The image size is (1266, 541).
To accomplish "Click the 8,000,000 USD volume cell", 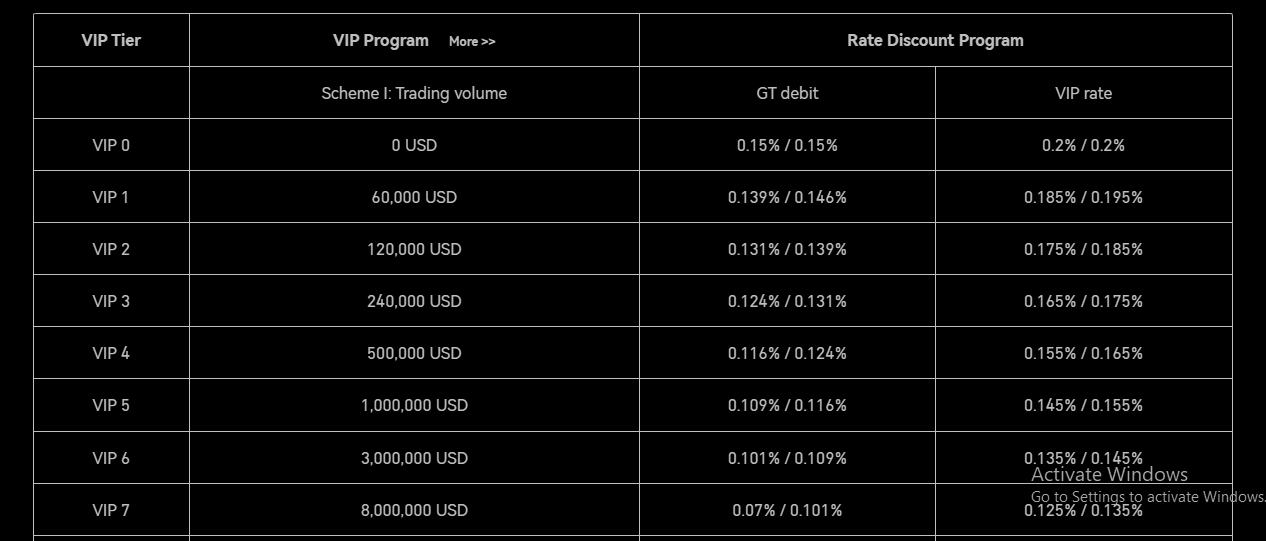I will 414,510.
